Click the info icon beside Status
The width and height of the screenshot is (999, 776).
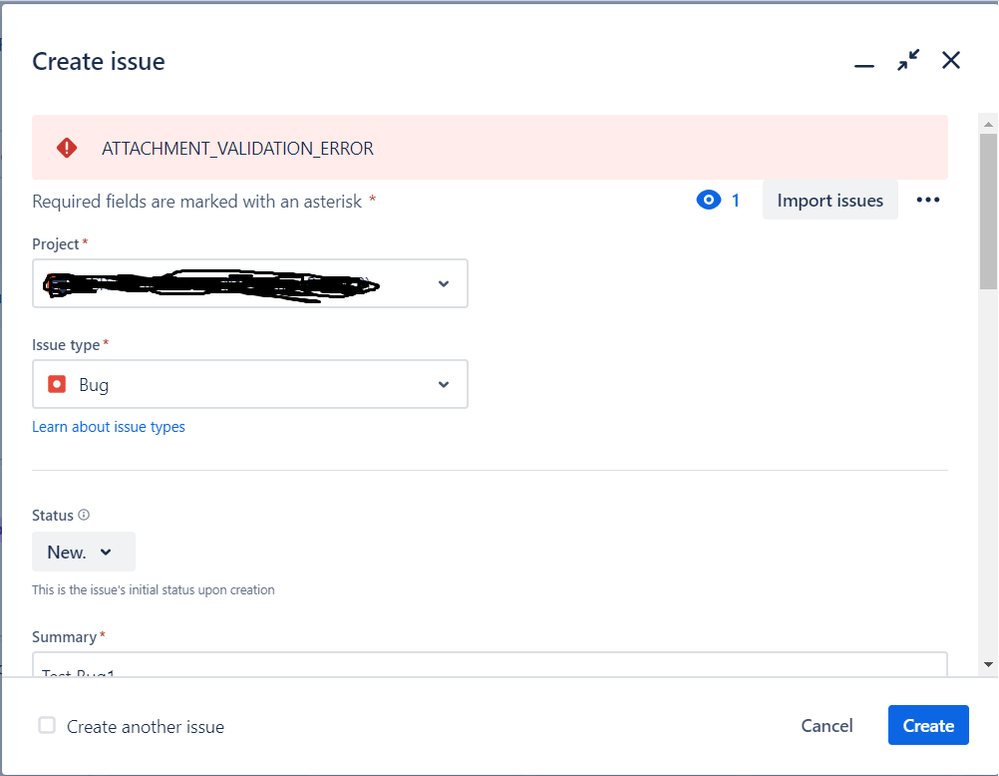87,514
